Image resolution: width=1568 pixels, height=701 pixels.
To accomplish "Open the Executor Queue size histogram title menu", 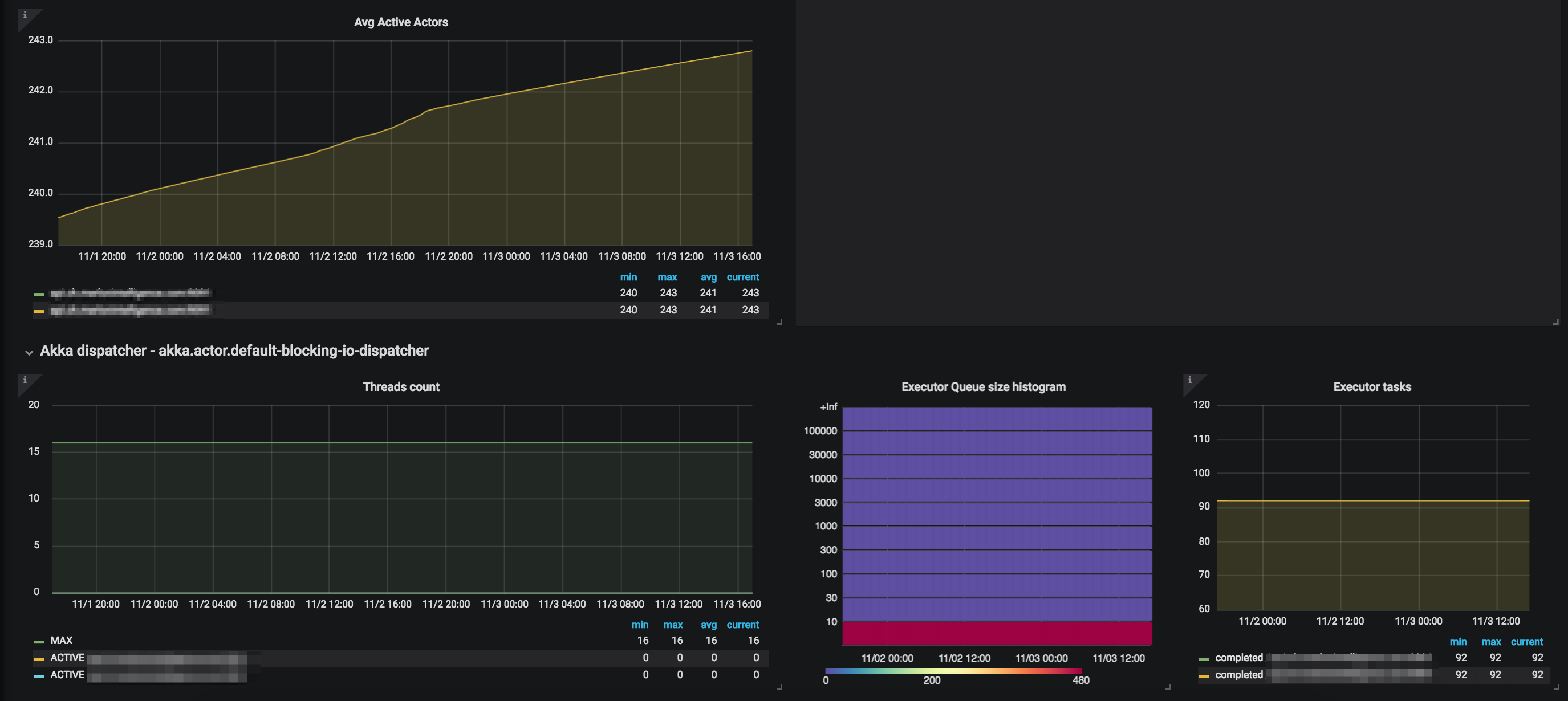I will click(983, 387).
